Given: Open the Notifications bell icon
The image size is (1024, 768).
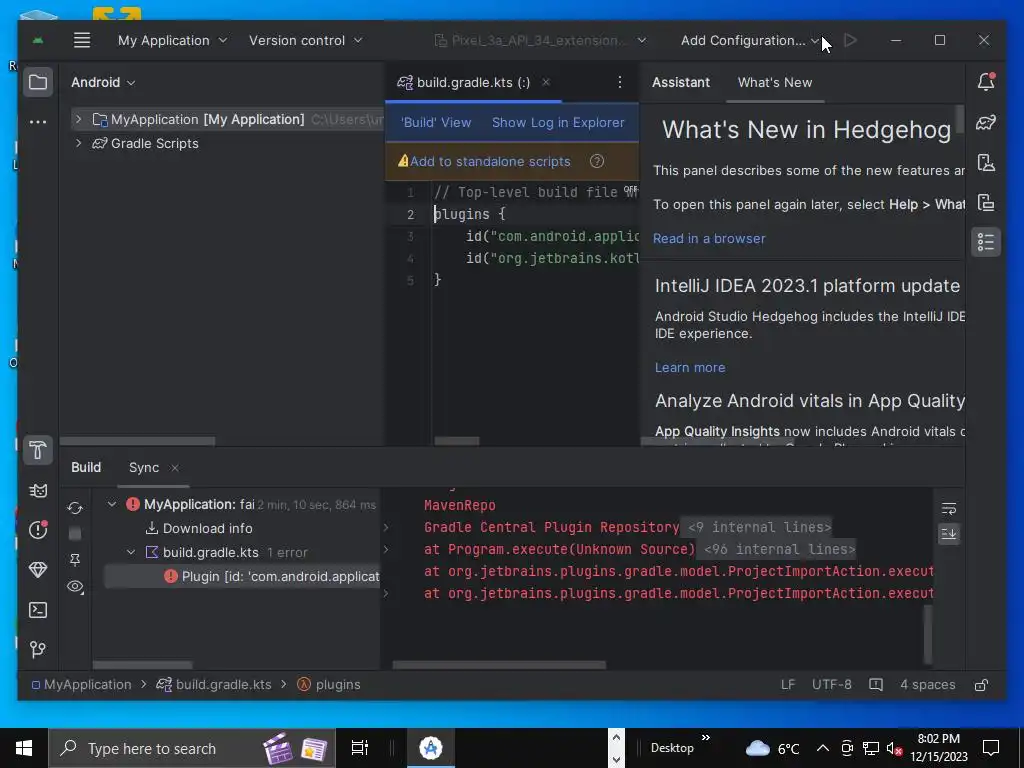Looking at the screenshot, I should click(x=986, y=82).
